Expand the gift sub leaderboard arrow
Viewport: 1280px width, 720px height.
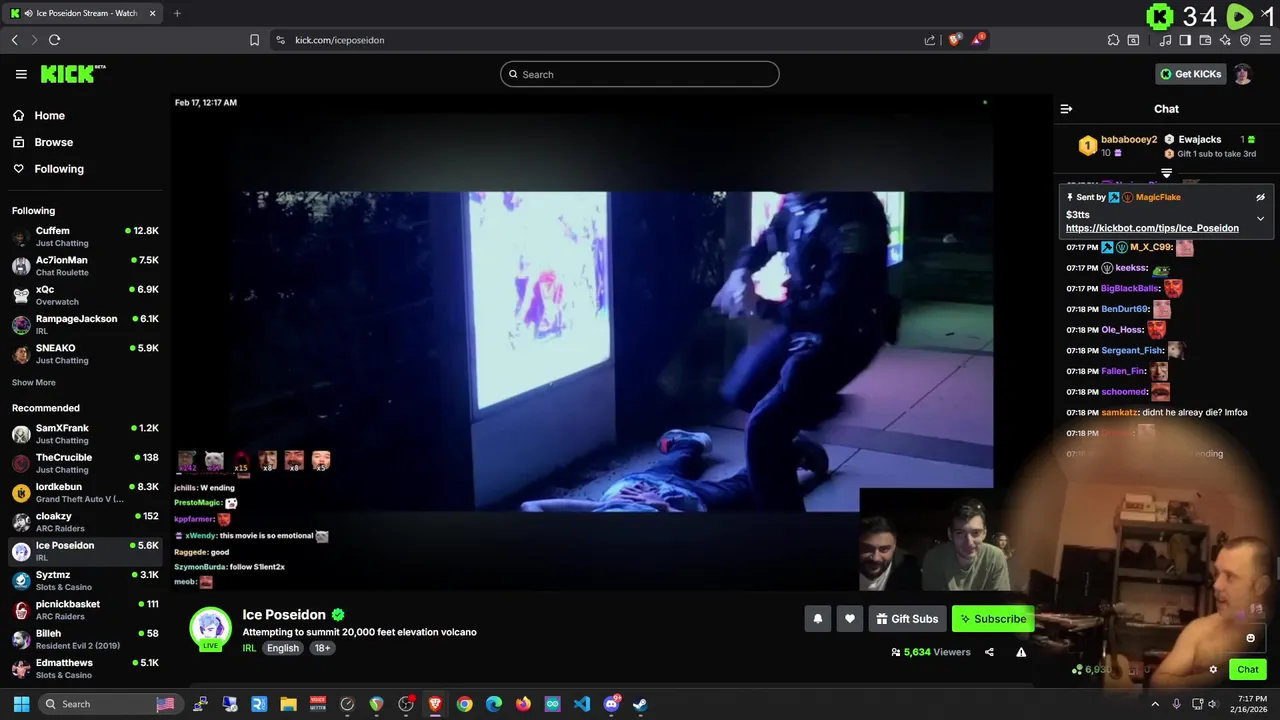click(x=1166, y=173)
